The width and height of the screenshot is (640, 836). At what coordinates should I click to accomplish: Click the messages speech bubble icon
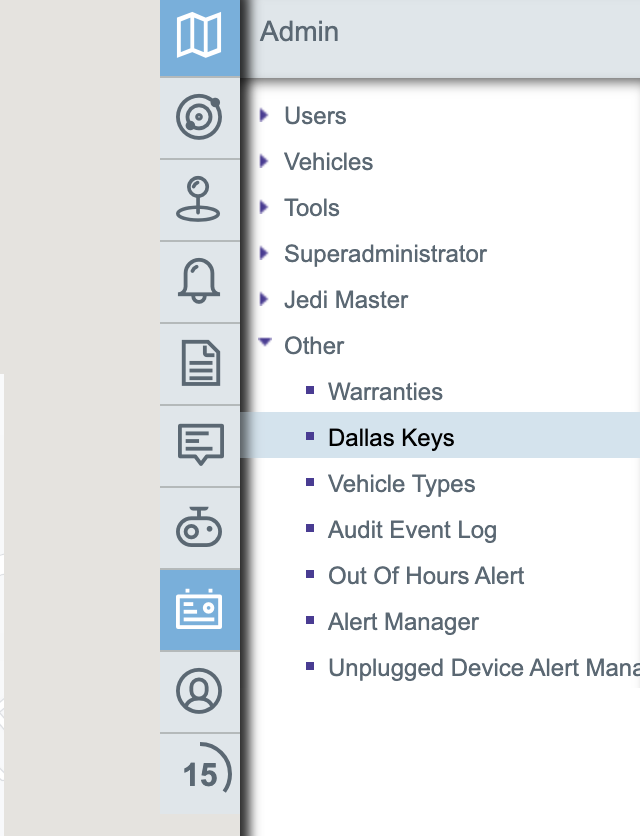point(199,446)
